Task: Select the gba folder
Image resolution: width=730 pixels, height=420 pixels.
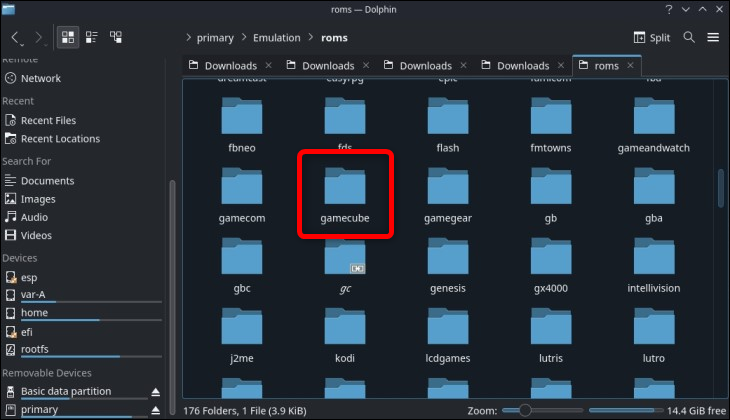Action: coord(654,195)
